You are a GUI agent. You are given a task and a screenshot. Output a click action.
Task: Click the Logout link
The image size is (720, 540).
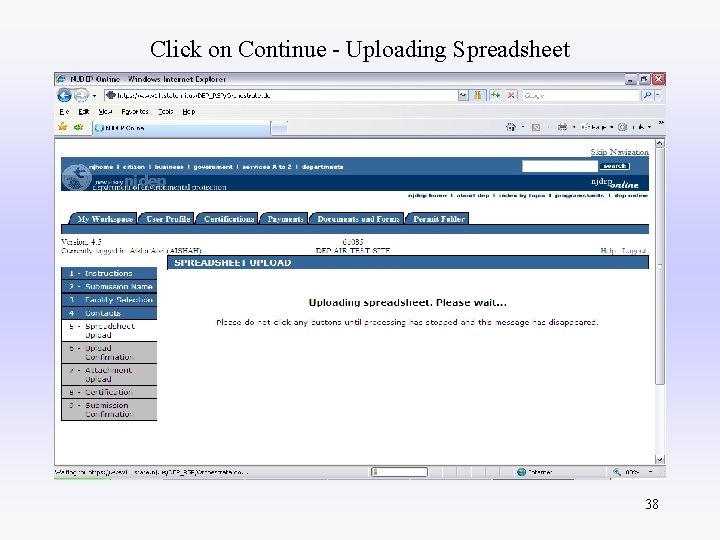point(634,251)
